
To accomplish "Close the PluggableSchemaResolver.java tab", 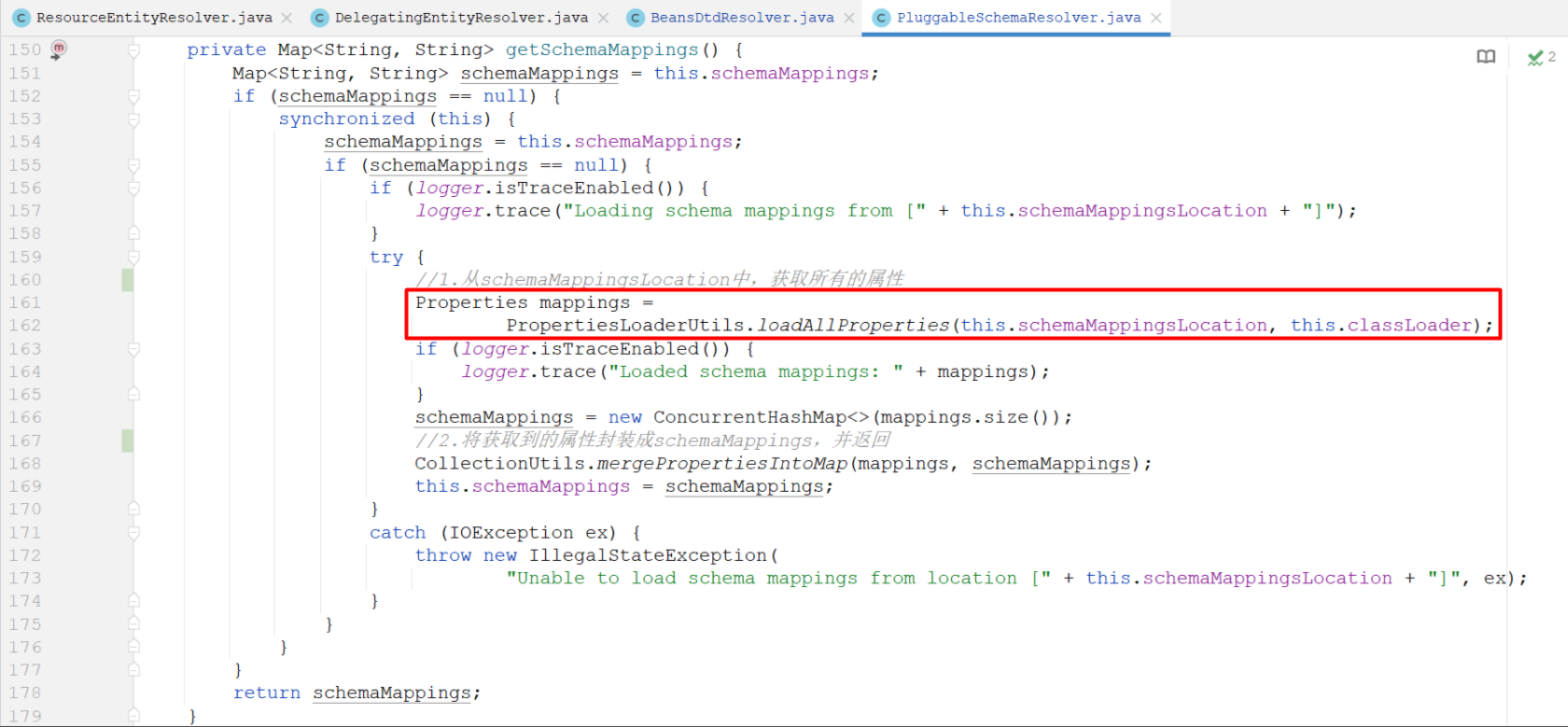I will (x=1156, y=18).
